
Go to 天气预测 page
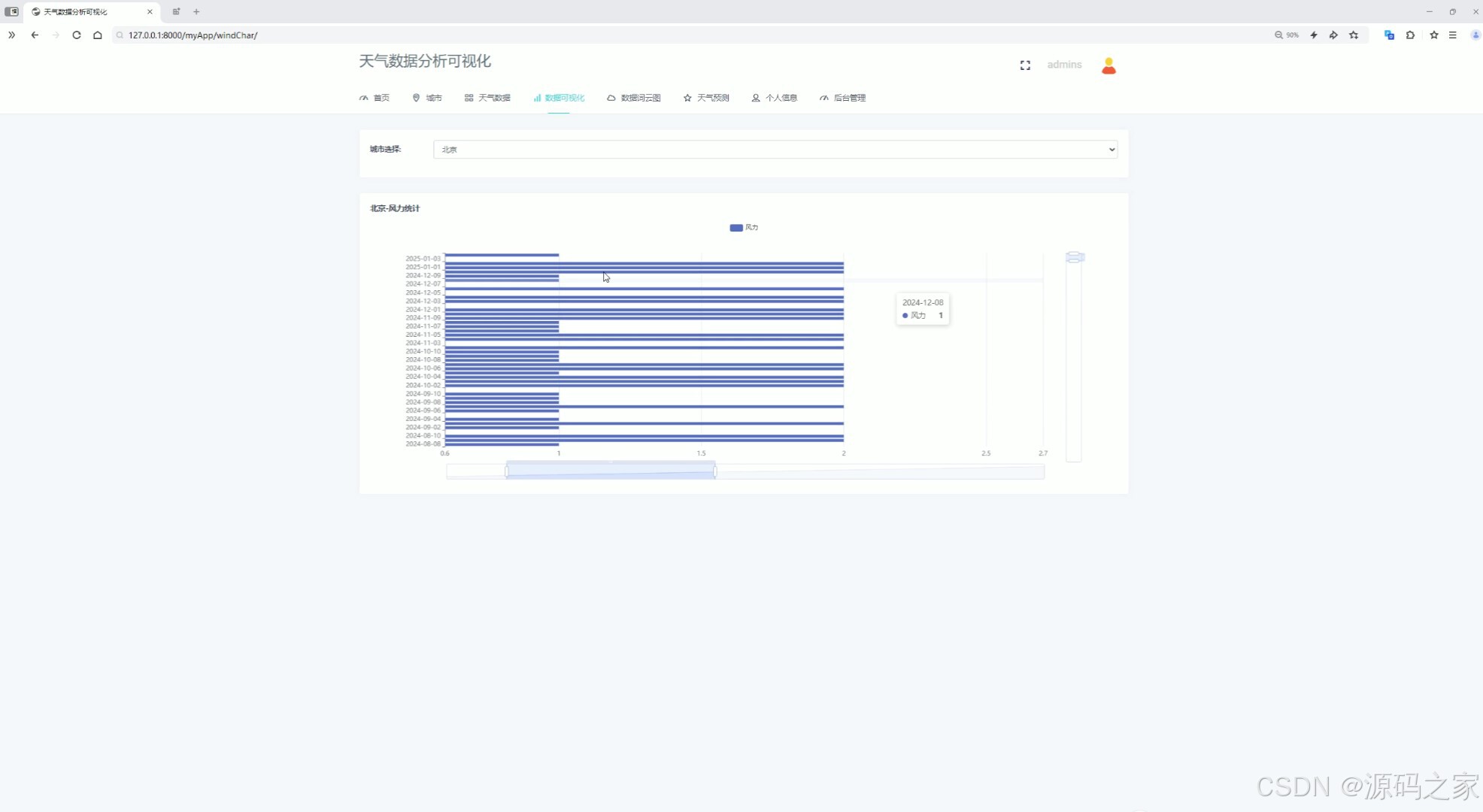coord(706,98)
